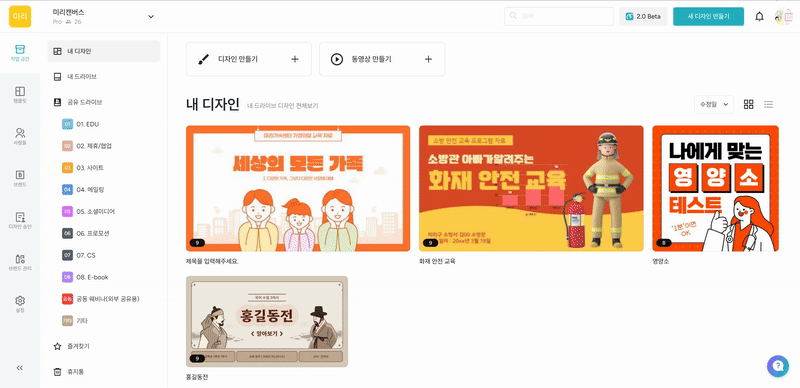The width and height of the screenshot is (800, 388).
Task: Open the 작업 공간 sidebar icon
Action: pyautogui.click(x=20, y=53)
